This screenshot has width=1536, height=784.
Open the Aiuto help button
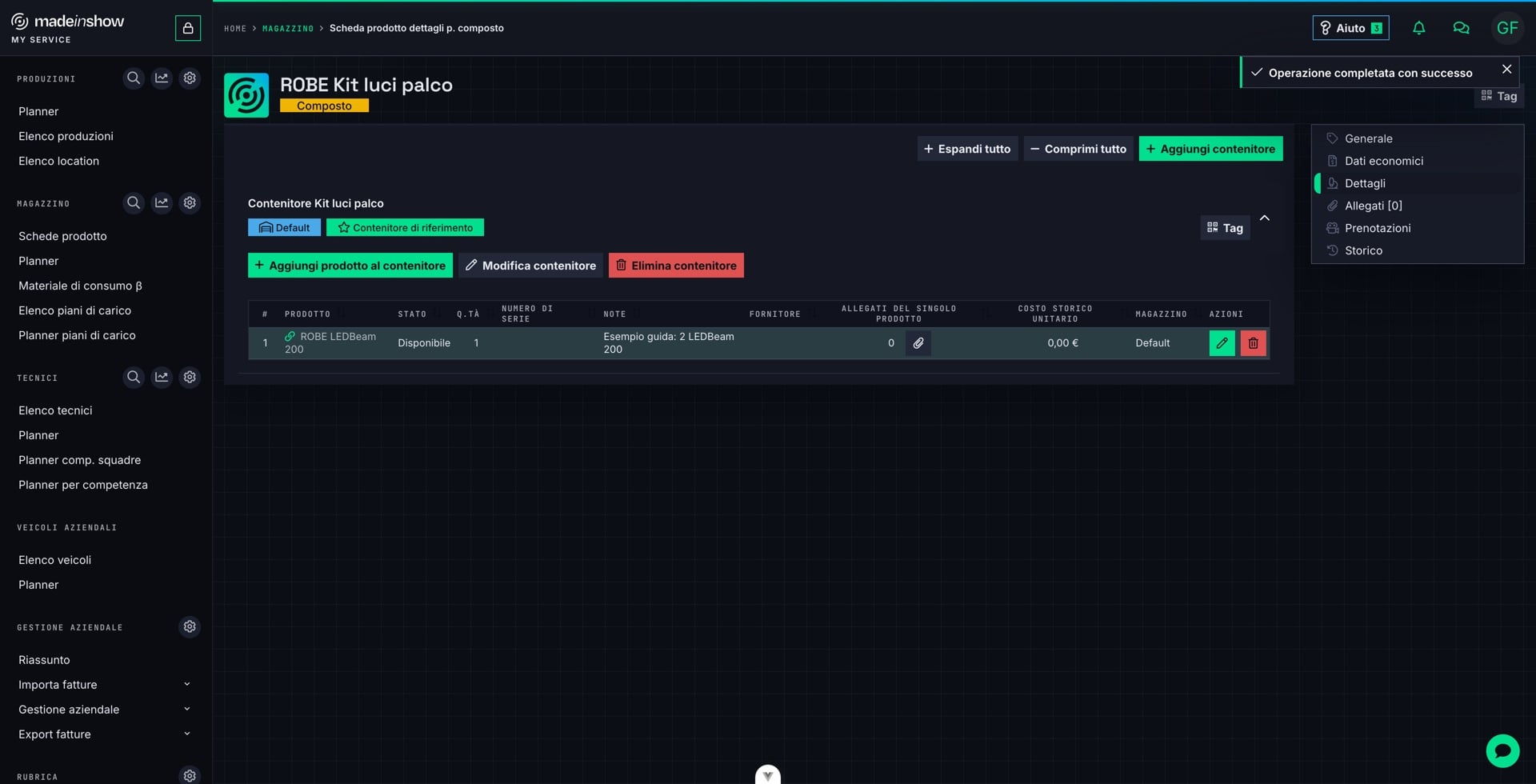click(1350, 28)
